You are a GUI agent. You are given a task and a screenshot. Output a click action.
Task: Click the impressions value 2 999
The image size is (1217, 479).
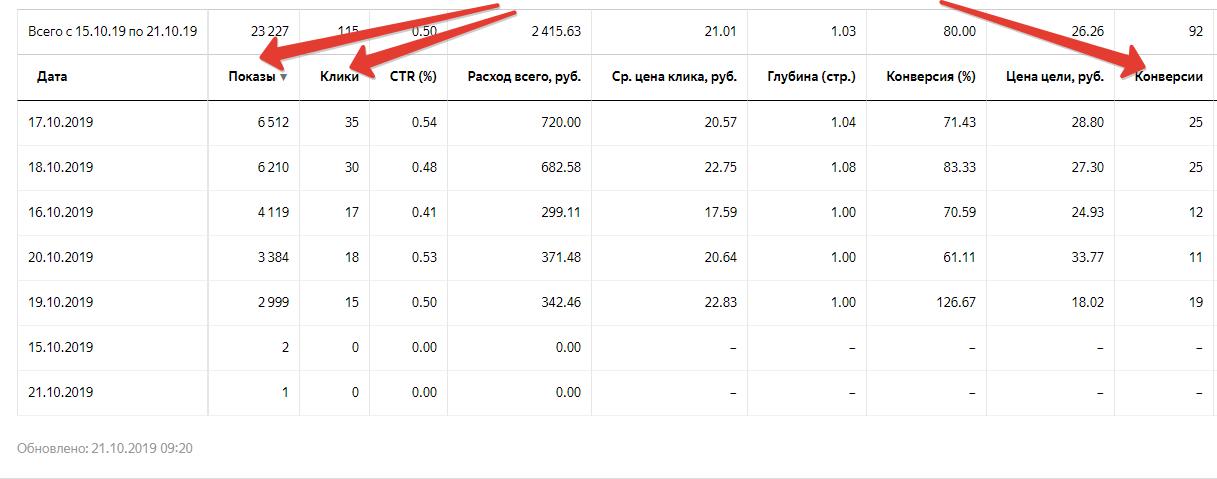click(271, 302)
